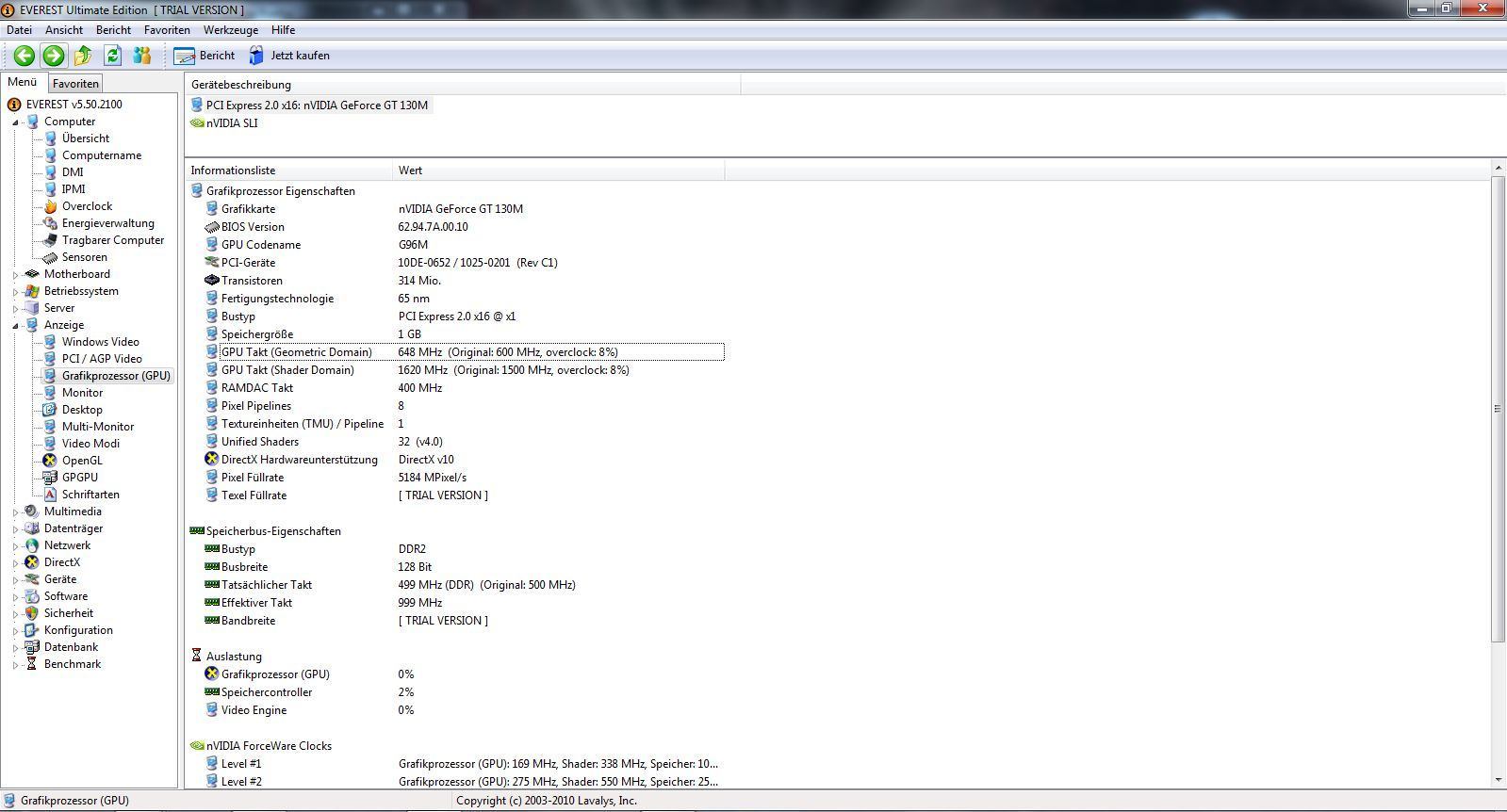Image resolution: width=1507 pixels, height=812 pixels.
Task: Select the Desktop tree icon
Action: [x=50, y=410]
